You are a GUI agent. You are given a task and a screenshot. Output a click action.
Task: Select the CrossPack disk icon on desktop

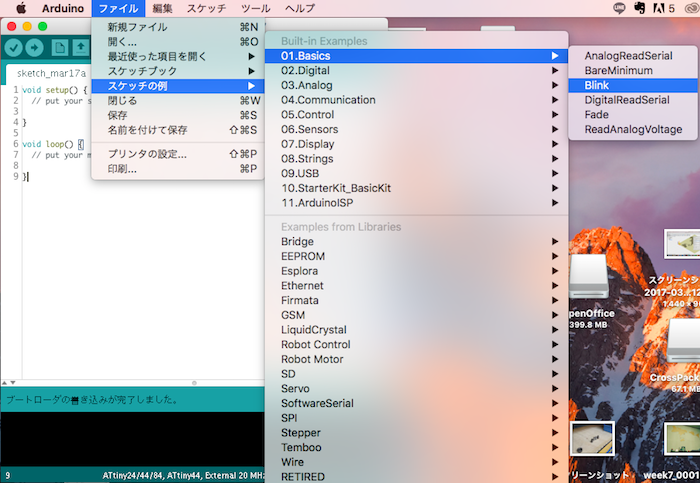pos(684,341)
